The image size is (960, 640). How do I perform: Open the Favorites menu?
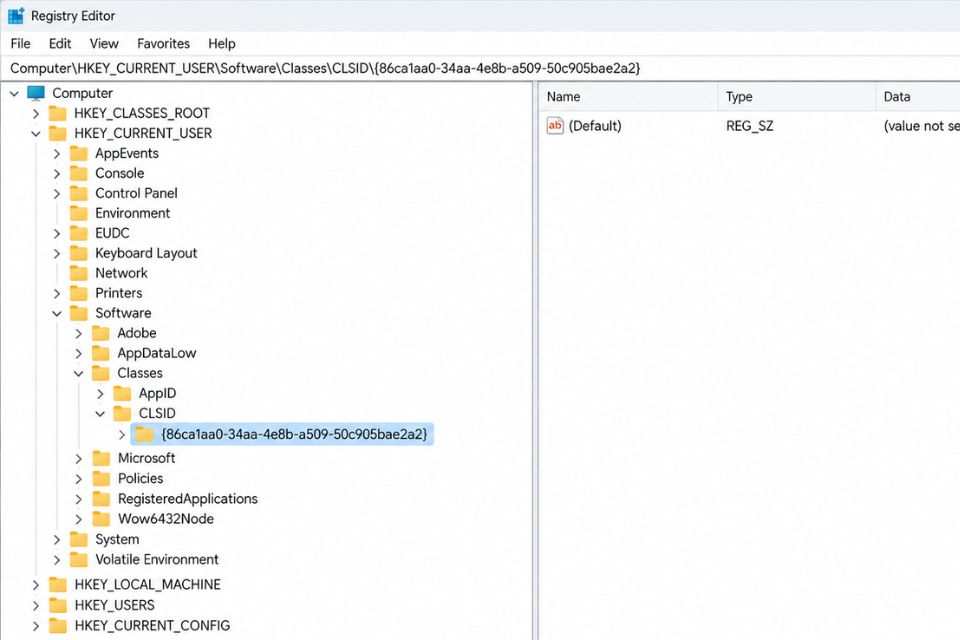click(x=163, y=43)
